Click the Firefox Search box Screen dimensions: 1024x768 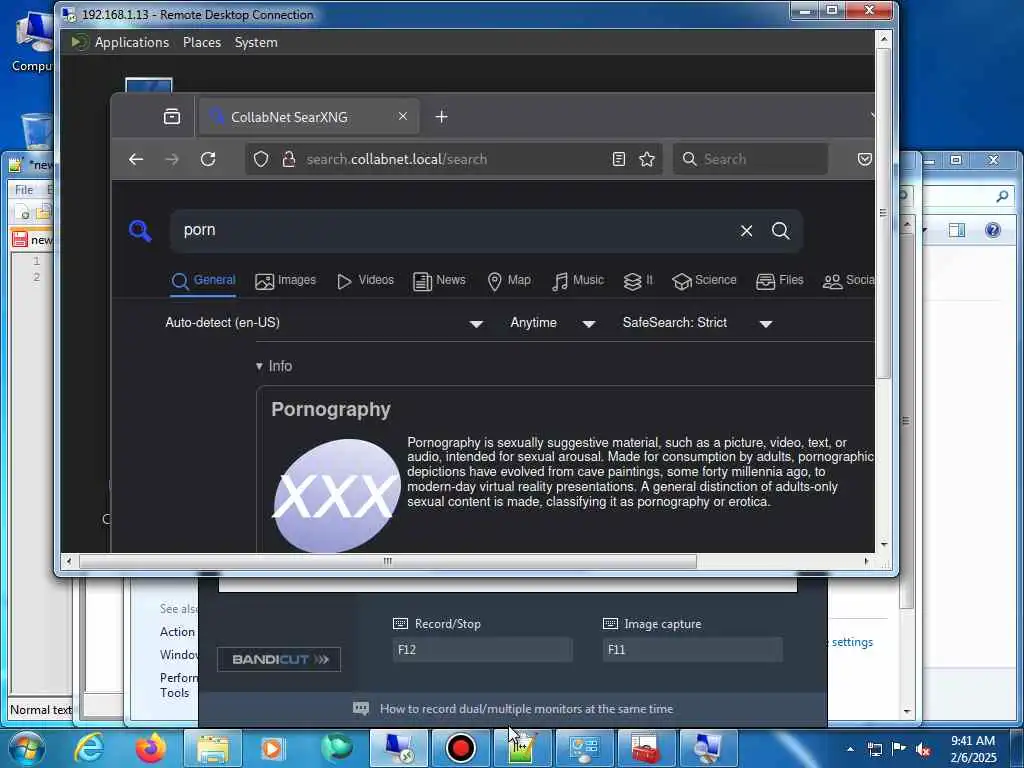click(750, 159)
